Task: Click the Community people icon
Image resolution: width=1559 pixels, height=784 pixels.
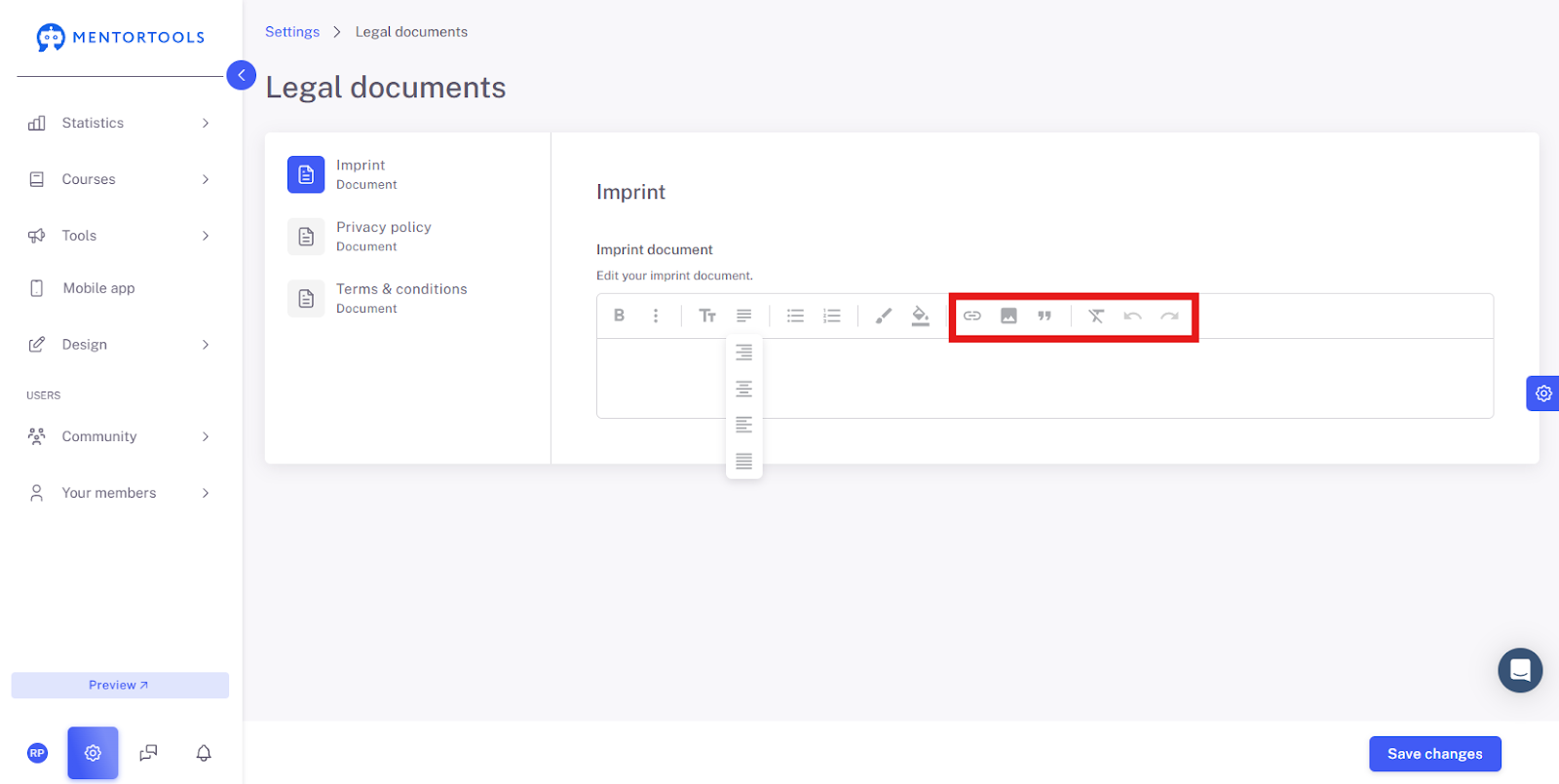Action: click(x=37, y=436)
